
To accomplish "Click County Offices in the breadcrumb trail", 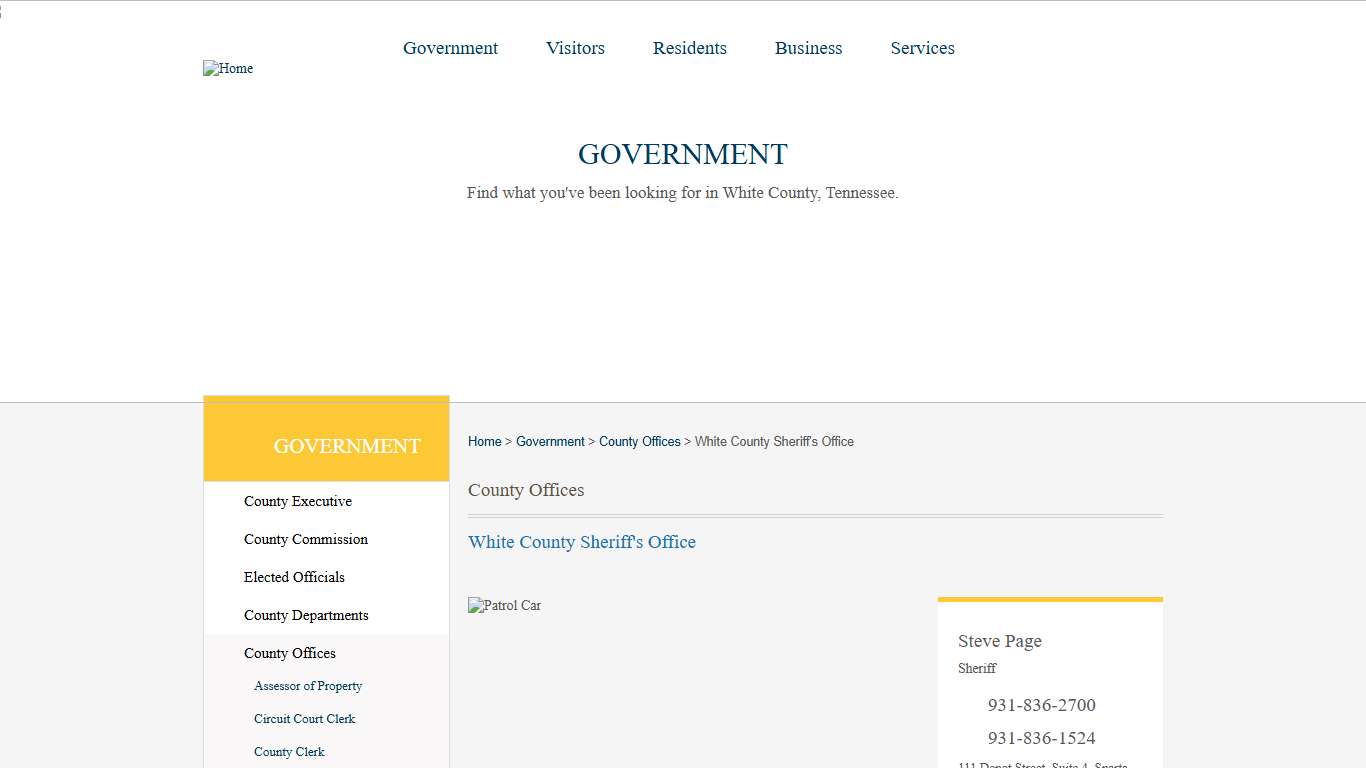I will point(640,441).
